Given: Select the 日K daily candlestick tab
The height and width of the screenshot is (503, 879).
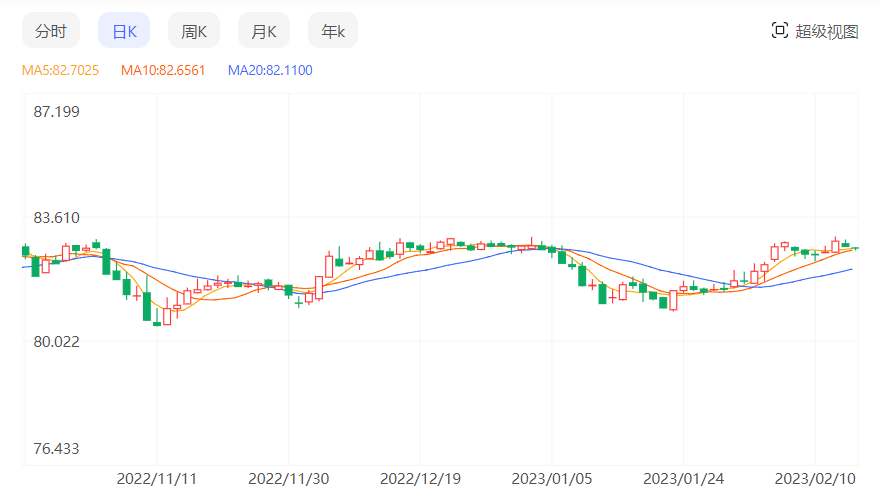Looking at the screenshot, I should click(124, 31).
